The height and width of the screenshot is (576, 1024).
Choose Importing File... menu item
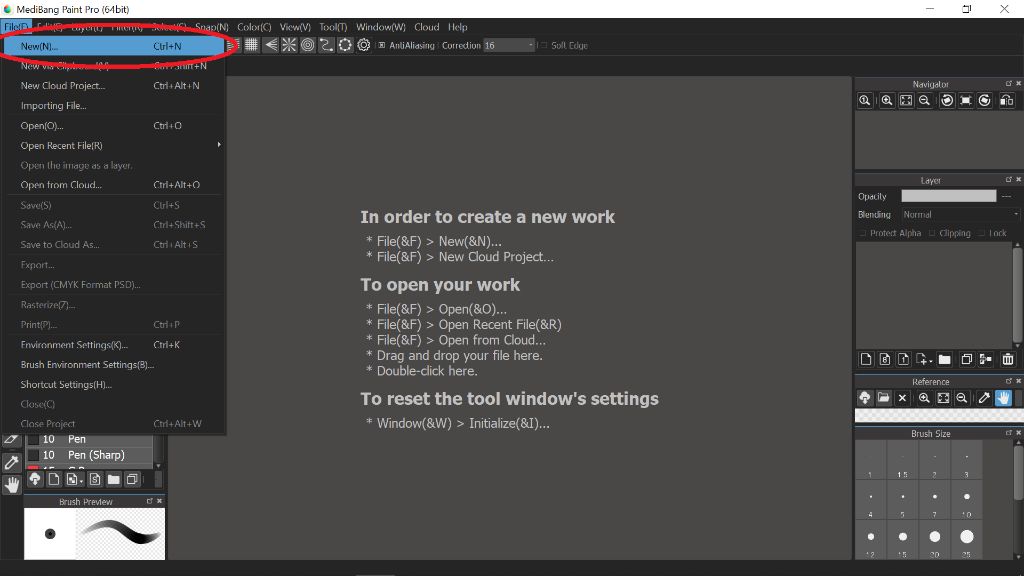(x=114, y=105)
